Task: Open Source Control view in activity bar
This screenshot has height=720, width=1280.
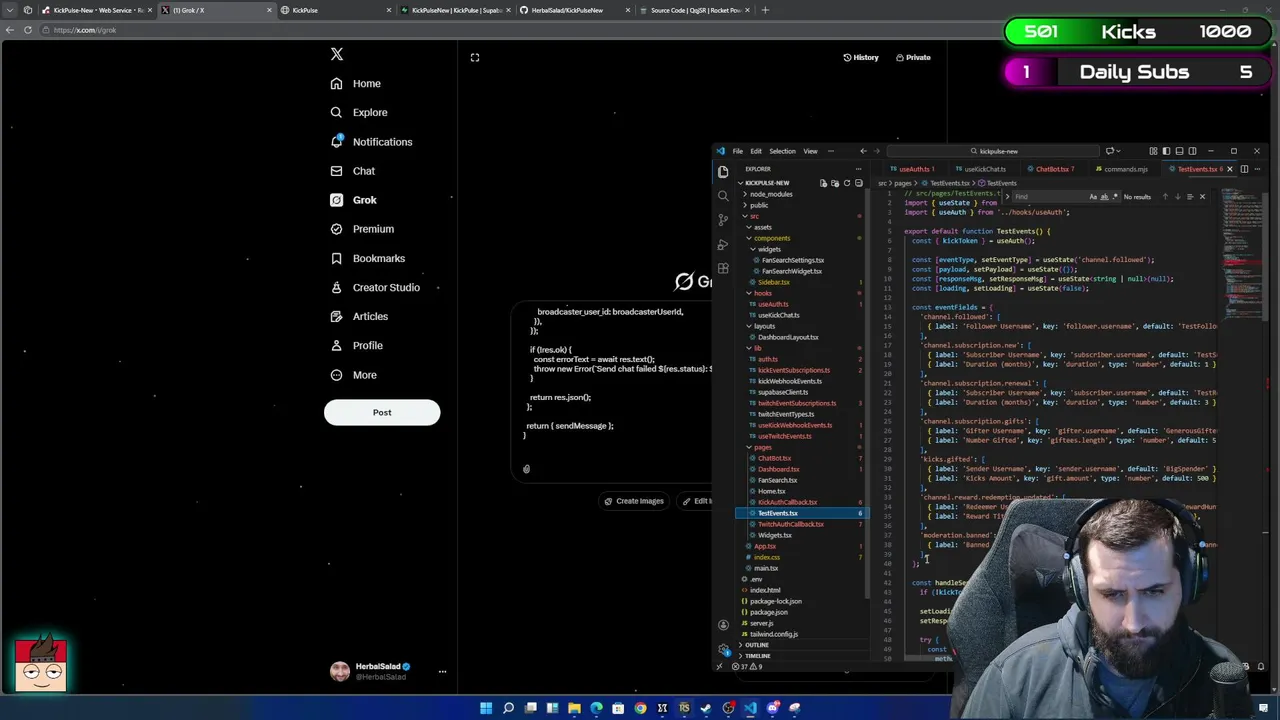Action: tap(723, 220)
